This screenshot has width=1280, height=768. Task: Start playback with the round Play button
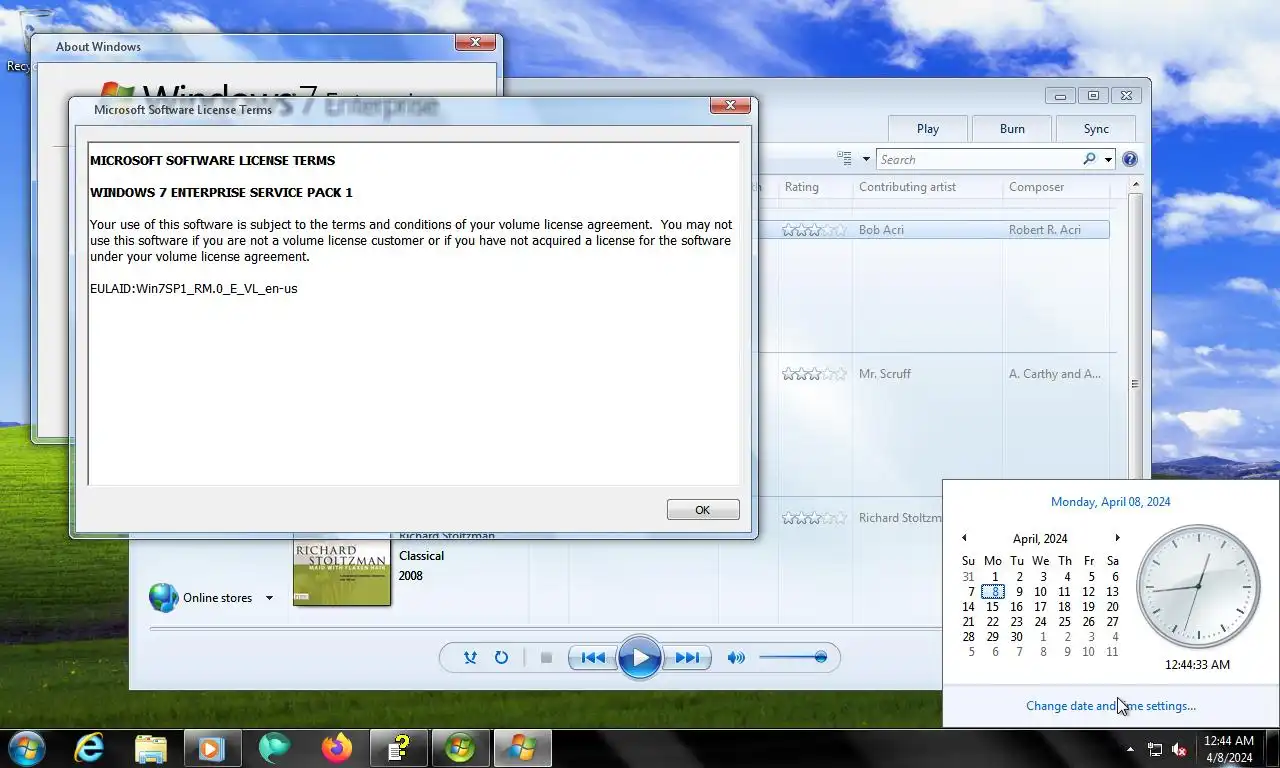tap(640, 657)
